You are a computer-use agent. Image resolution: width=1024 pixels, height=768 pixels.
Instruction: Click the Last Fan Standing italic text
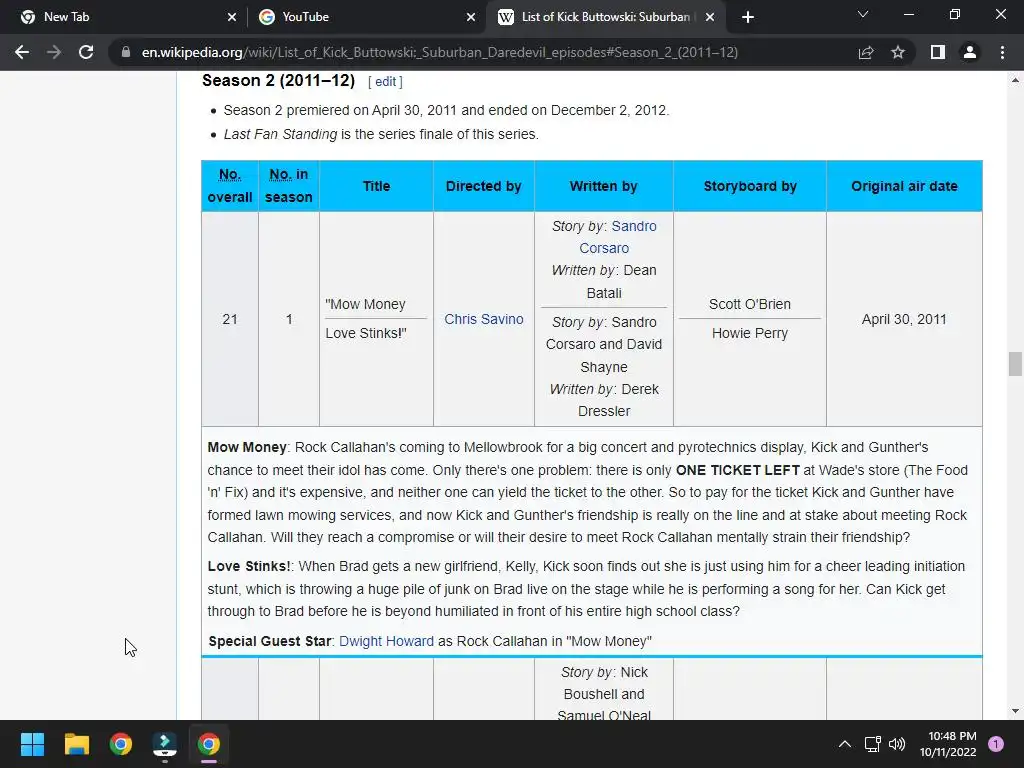pyautogui.click(x=280, y=134)
